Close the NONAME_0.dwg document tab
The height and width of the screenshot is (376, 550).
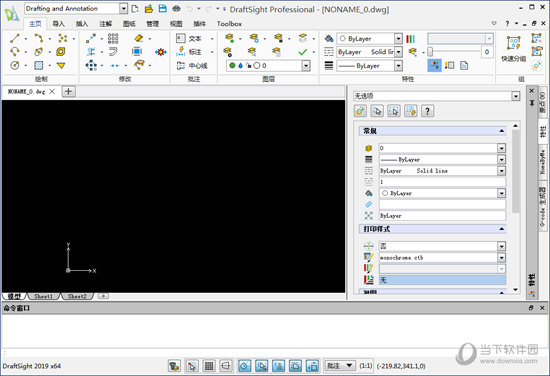(x=52, y=92)
